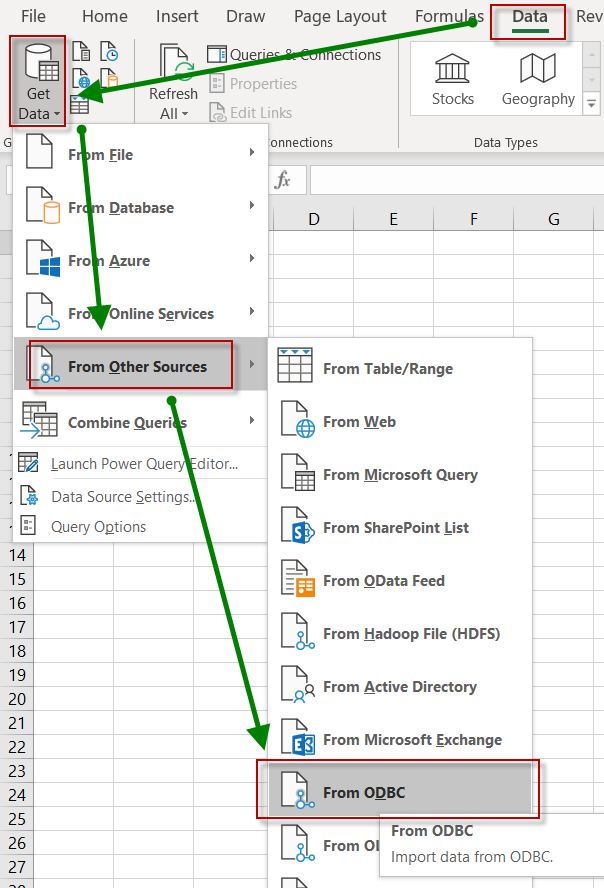
Task: Click the Refresh All icon
Action: (x=173, y=64)
